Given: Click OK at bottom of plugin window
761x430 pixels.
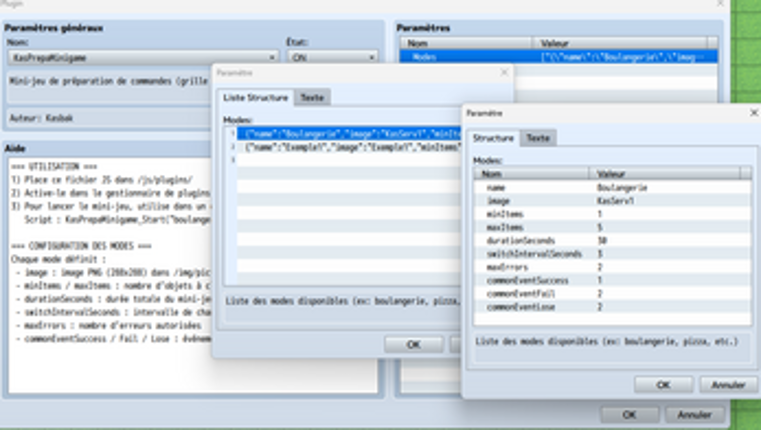Looking at the screenshot, I should click(x=629, y=415).
